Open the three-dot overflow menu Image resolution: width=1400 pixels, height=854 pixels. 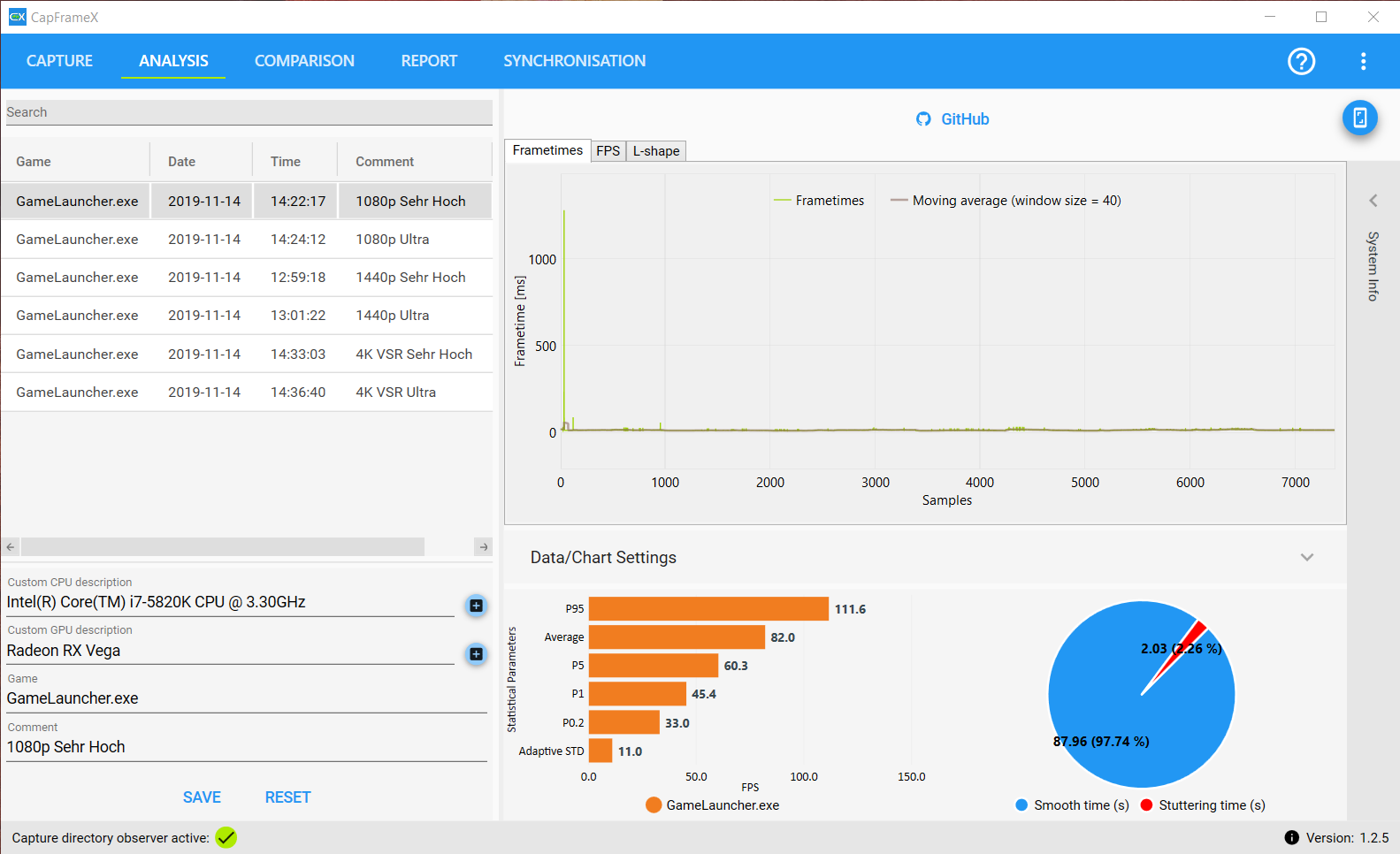click(1363, 61)
